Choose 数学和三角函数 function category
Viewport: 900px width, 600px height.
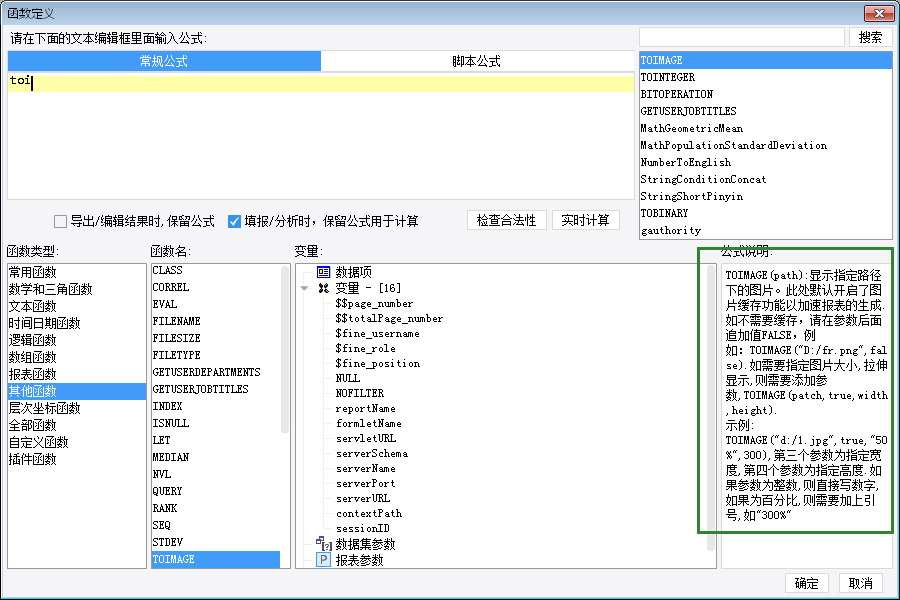77,289
